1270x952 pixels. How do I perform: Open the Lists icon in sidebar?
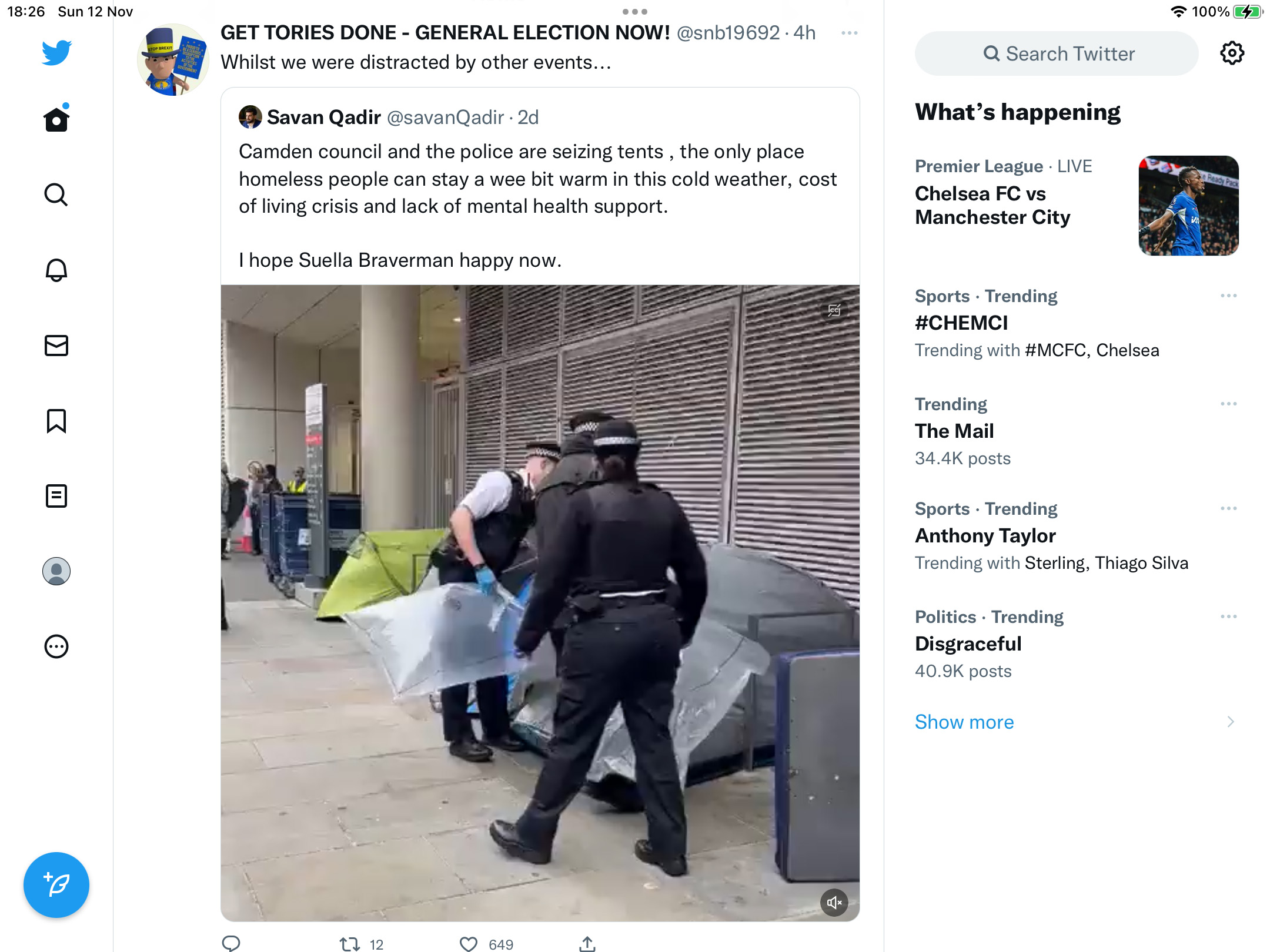coord(56,496)
